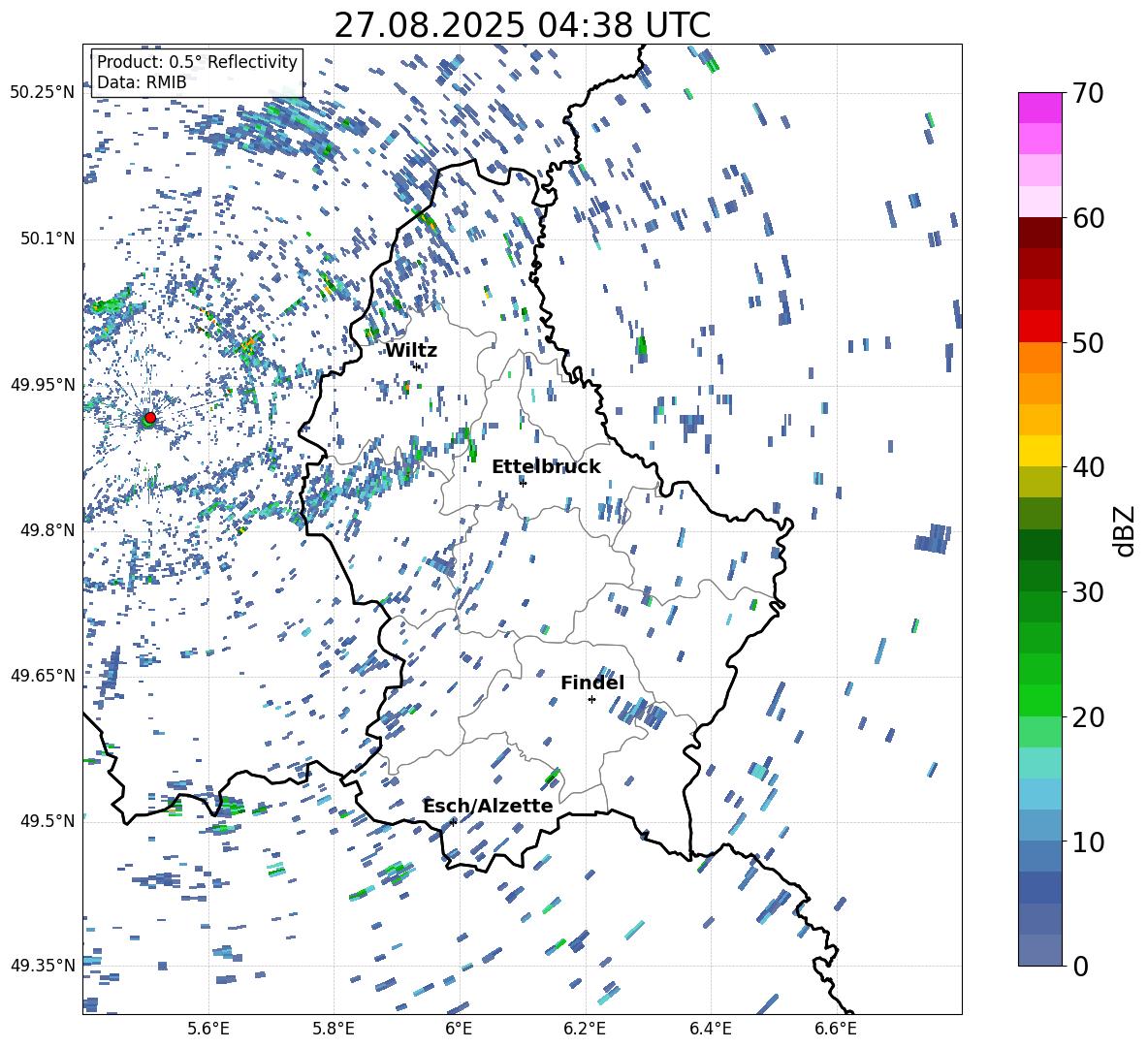The width and height of the screenshot is (1148, 1048).
Task: Click the 50.25°N latitude label
Action: point(43,92)
